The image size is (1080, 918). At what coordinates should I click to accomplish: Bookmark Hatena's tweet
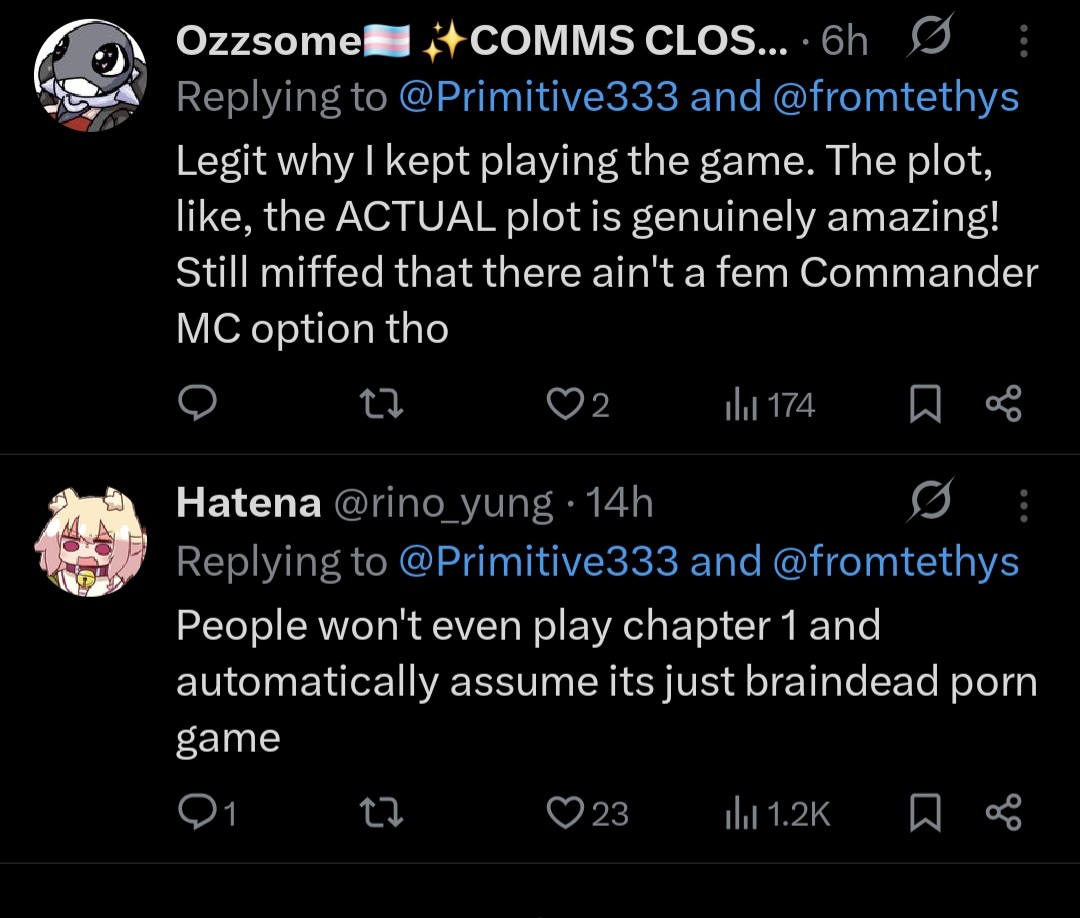pyautogui.click(x=926, y=813)
